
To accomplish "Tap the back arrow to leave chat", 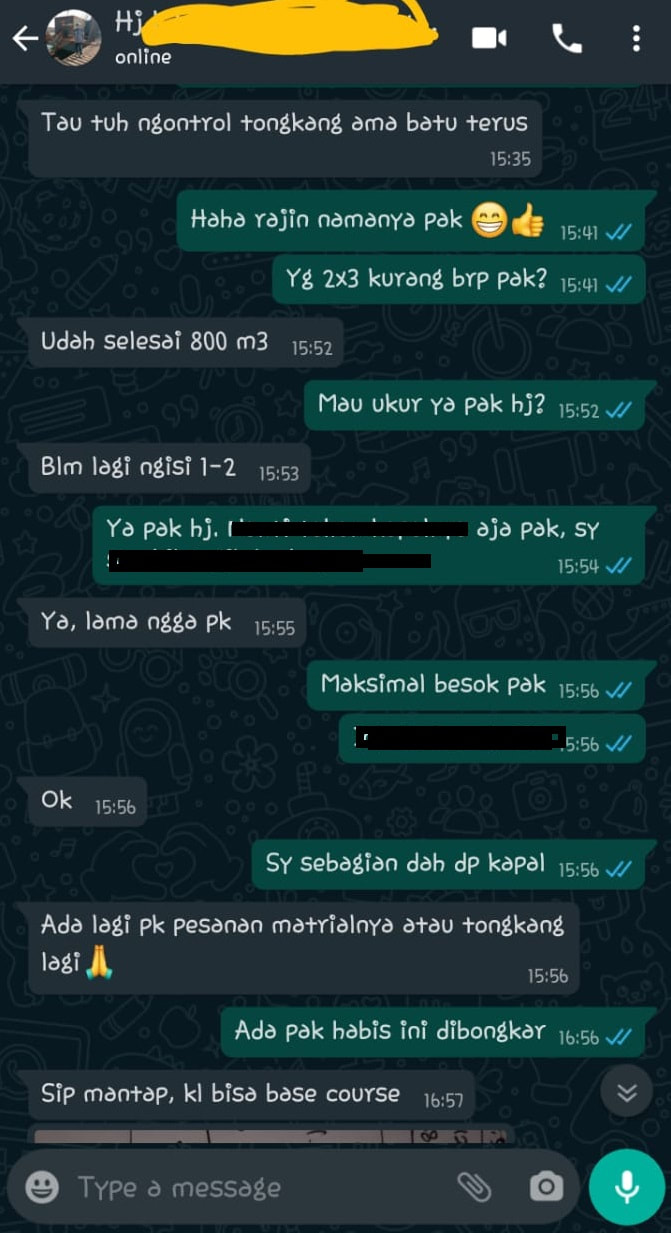I will click(24, 39).
